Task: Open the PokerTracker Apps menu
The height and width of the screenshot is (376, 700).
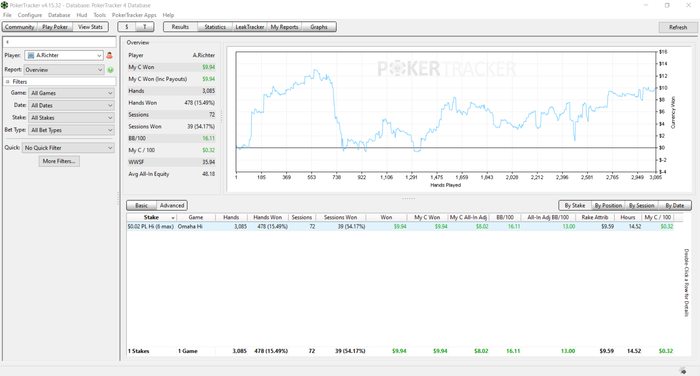Action: point(134,15)
